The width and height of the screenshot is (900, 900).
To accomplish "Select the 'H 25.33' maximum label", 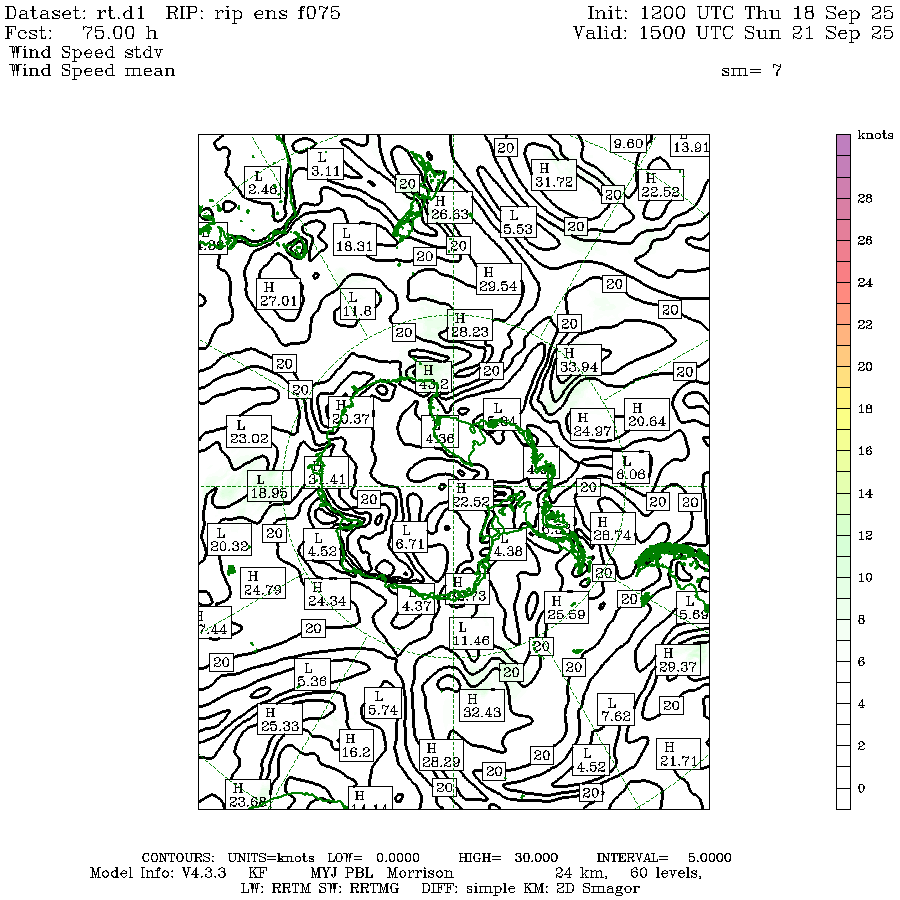I will coord(280,719).
